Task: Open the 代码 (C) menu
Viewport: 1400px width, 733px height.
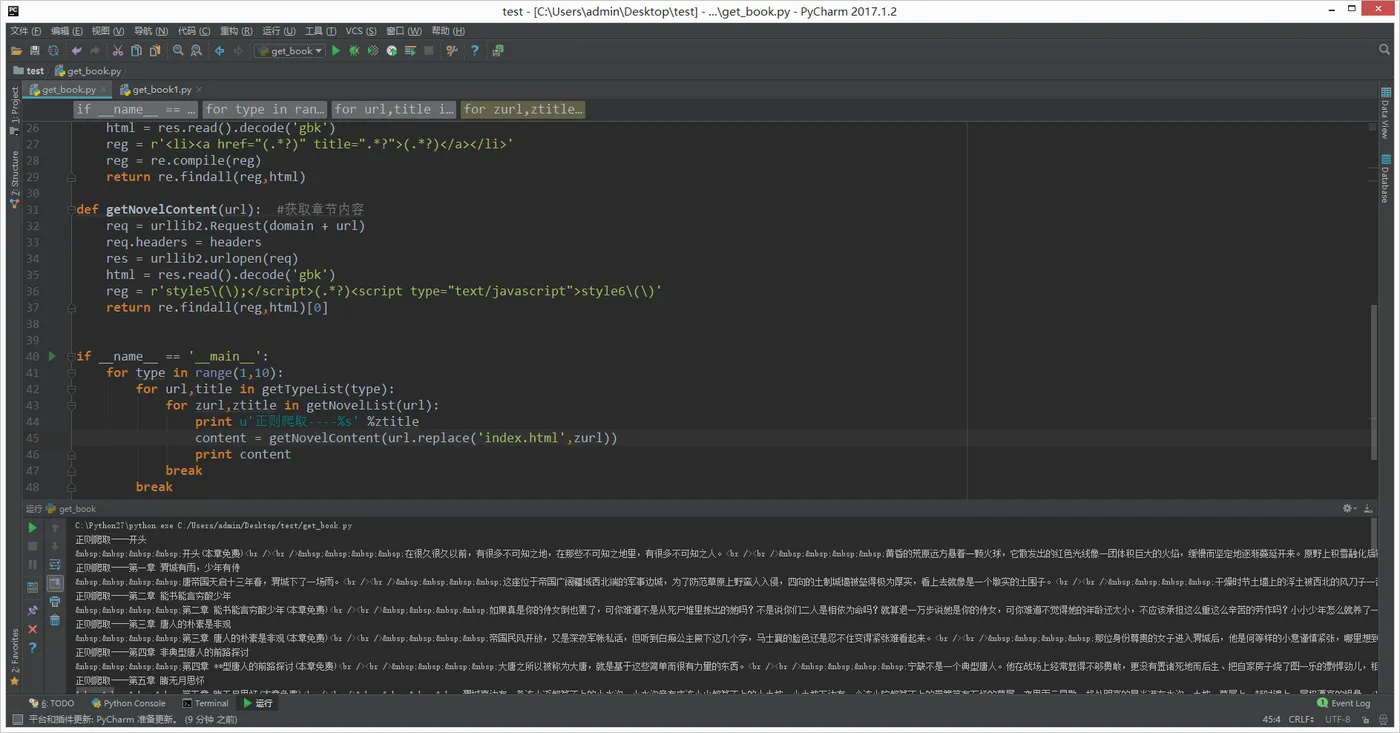Action: click(x=194, y=31)
